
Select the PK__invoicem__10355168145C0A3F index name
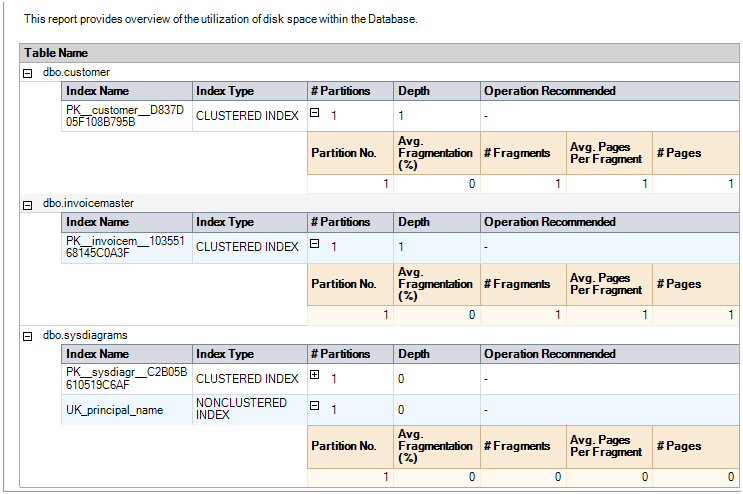pyautogui.click(x=125, y=247)
